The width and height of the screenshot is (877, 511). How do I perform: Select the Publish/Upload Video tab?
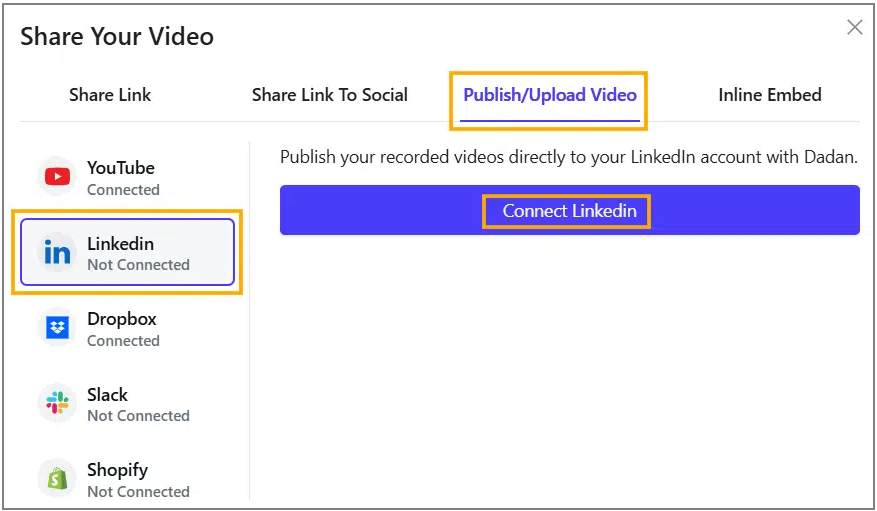click(x=550, y=95)
